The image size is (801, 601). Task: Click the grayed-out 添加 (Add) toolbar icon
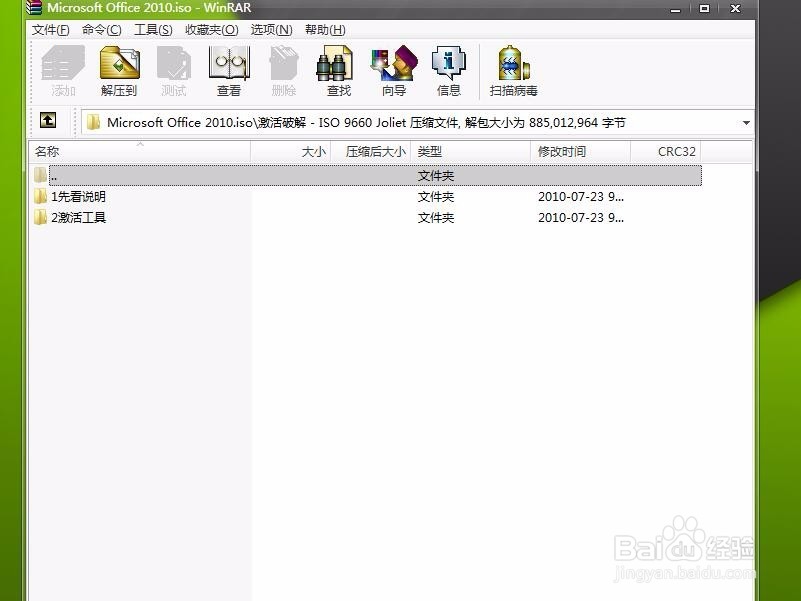63,63
